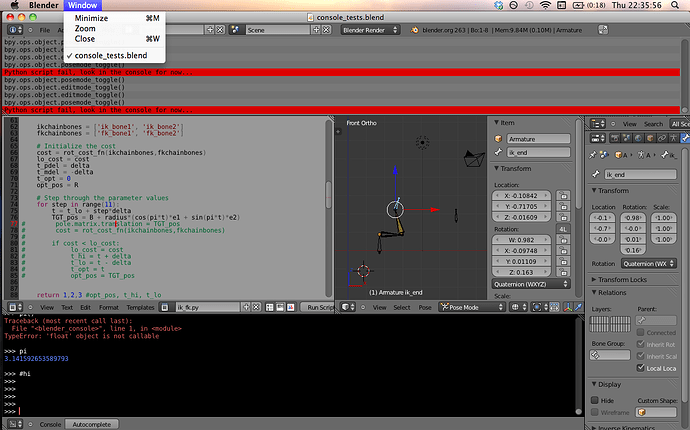Open text editor type selector icon

pyautogui.click(x=16, y=307)
